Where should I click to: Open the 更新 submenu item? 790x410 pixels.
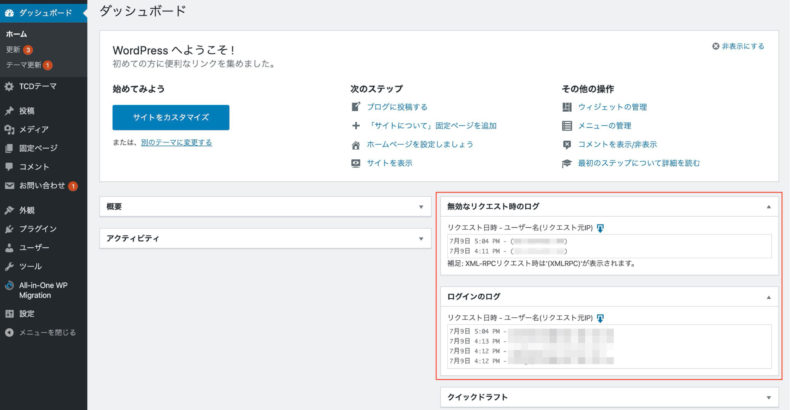(13, 49)
